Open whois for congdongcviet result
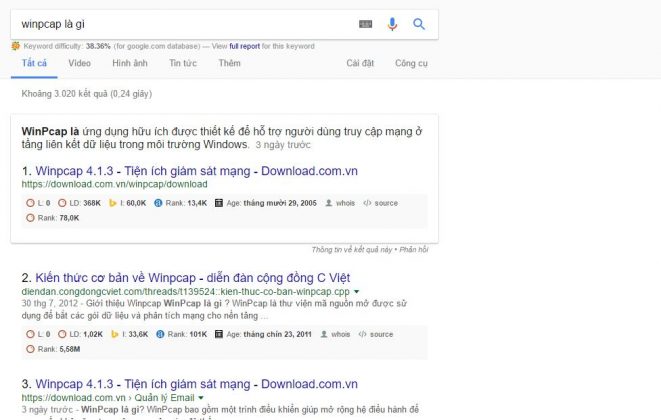Screen dimensions: 661x420 [340, 334]
